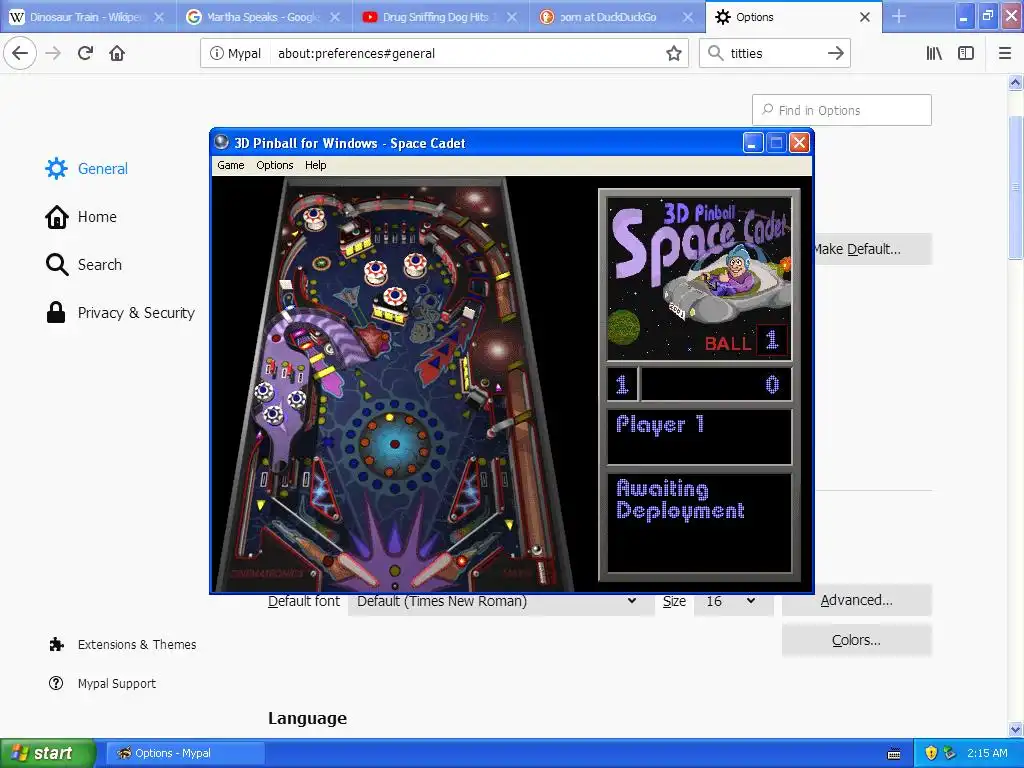Switch to the Drug Sniffing Dog YouTube tab

[x=441, y=17]
